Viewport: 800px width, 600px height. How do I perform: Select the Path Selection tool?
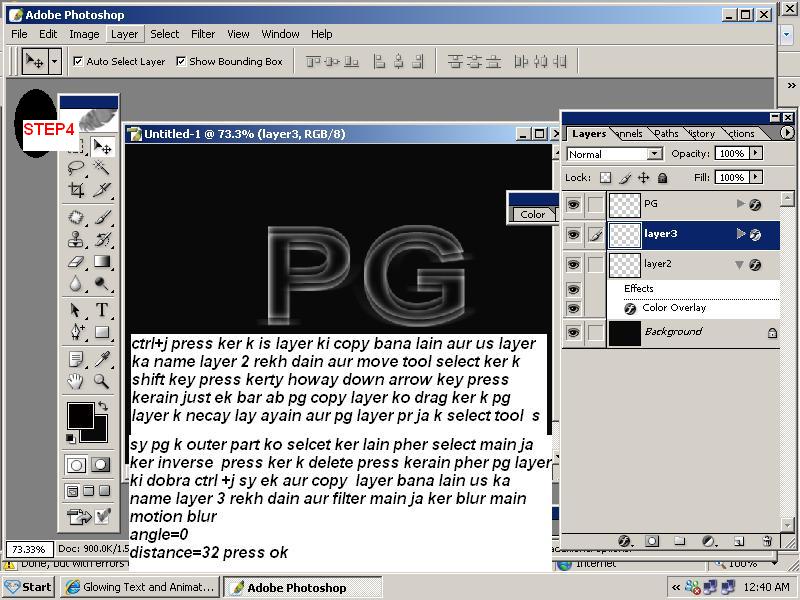[76, 310]
